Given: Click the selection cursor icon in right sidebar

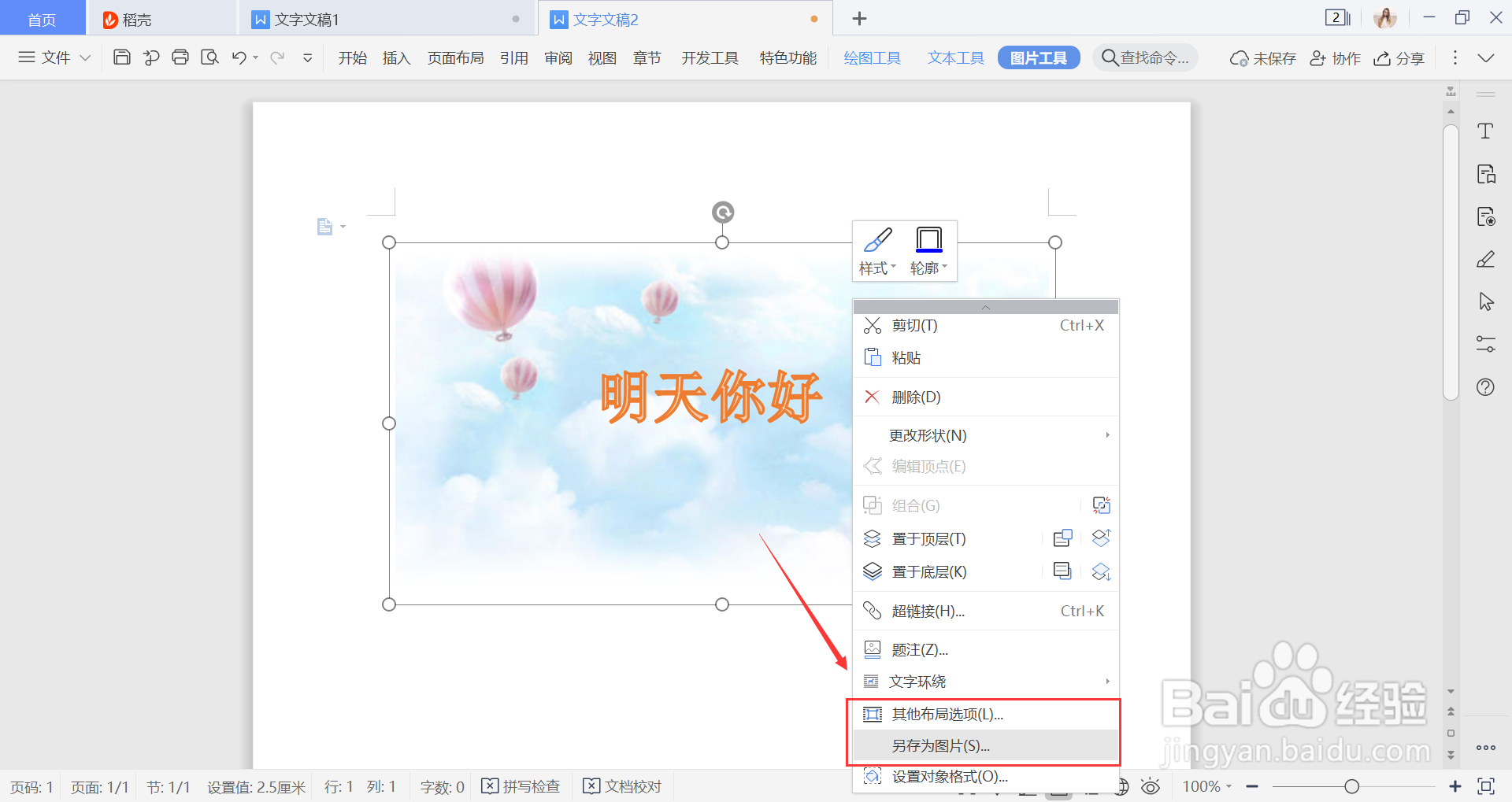Looking at the screenshot, I should pos(1487,301).
